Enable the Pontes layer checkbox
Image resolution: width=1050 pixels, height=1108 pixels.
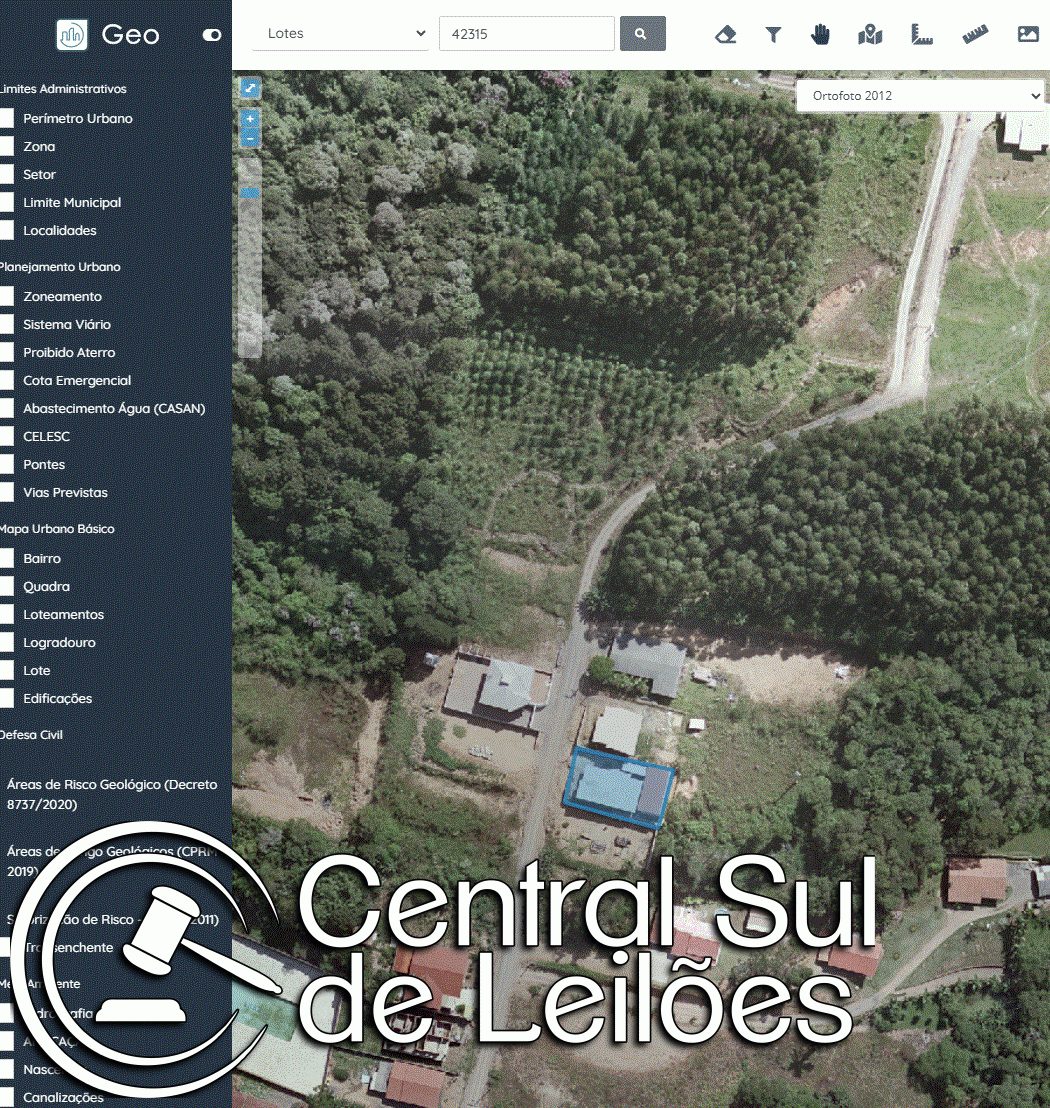(x=6, y=464)
